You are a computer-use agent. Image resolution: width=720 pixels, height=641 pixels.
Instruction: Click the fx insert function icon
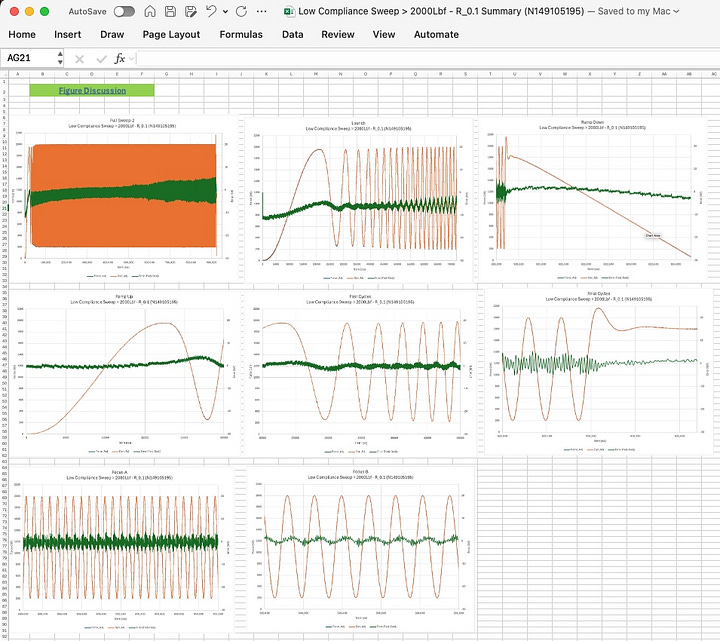tap(119, 58)
